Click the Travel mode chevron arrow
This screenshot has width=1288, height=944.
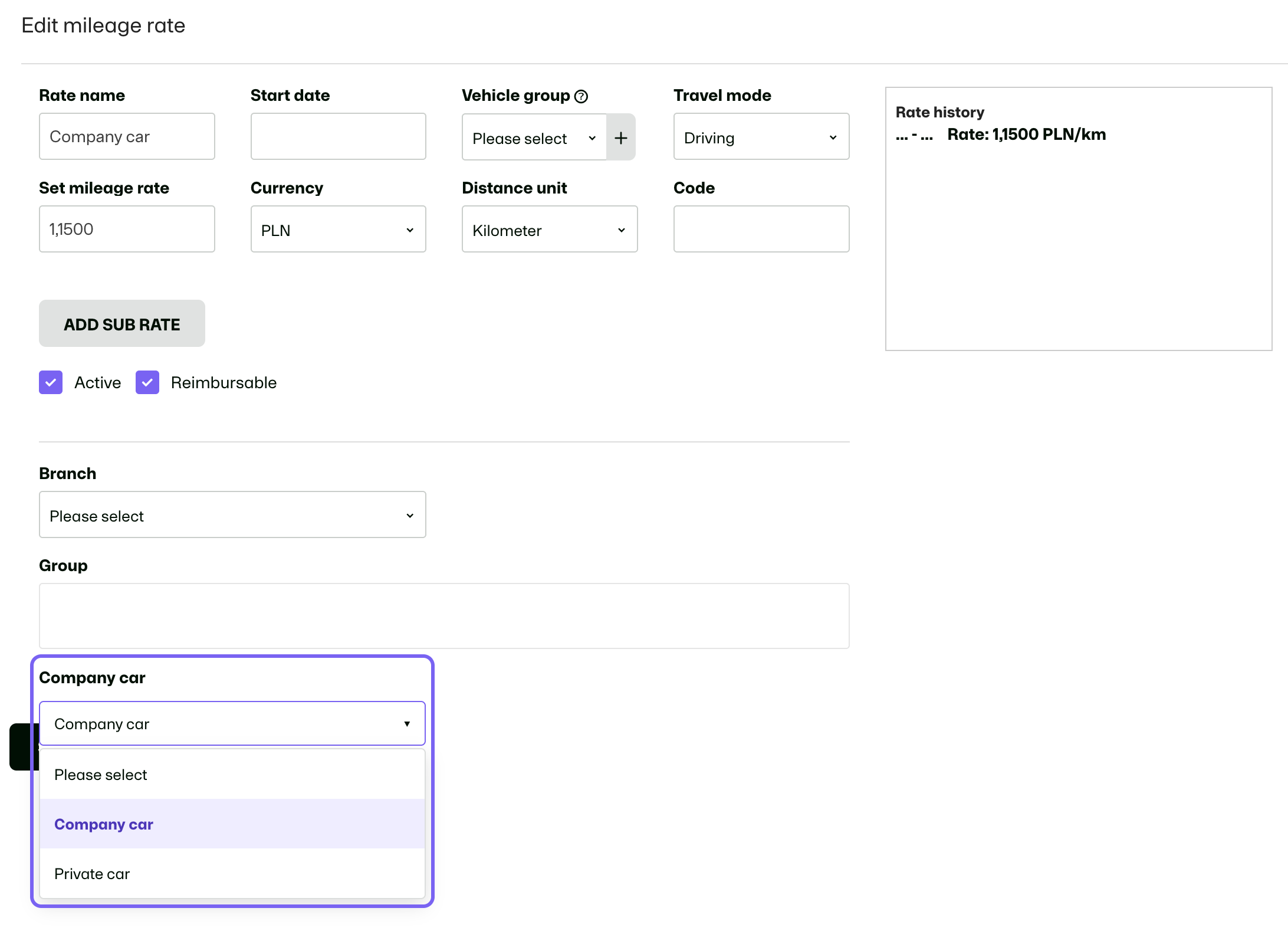click(x=833, y=137)
